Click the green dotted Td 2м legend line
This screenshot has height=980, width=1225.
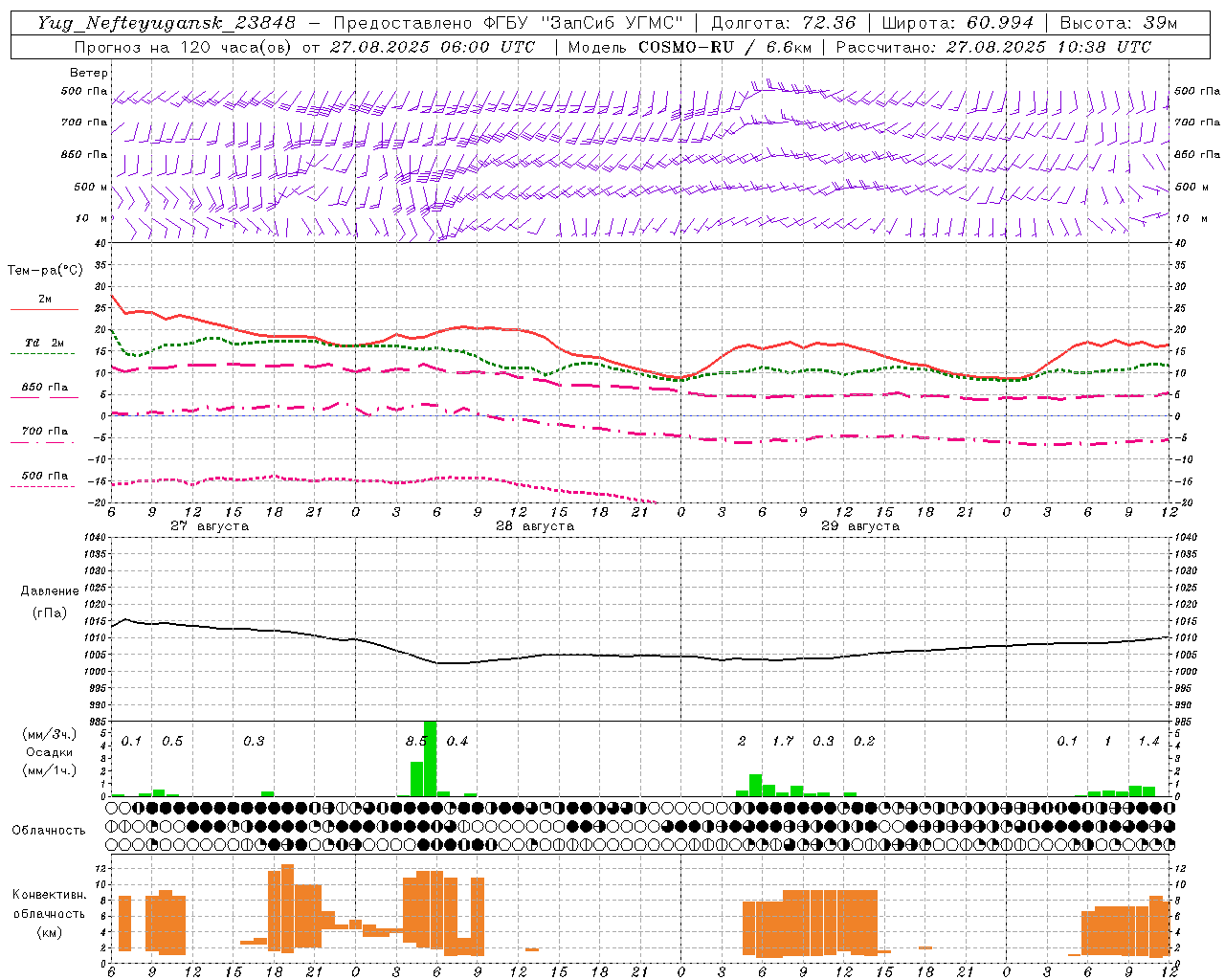(x=43, y=353)
